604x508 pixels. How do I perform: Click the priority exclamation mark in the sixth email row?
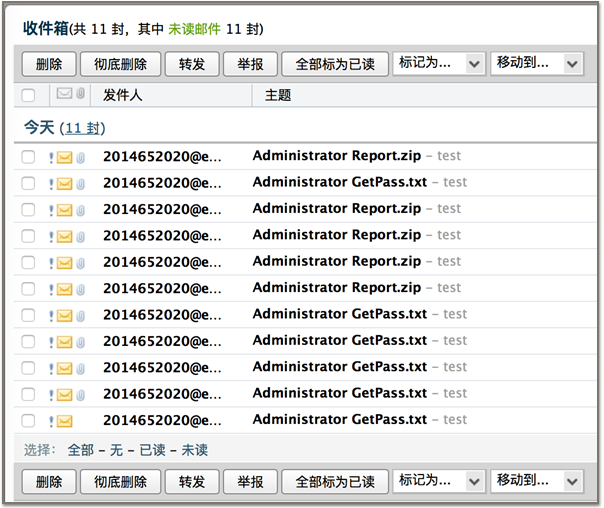[51, 290]
